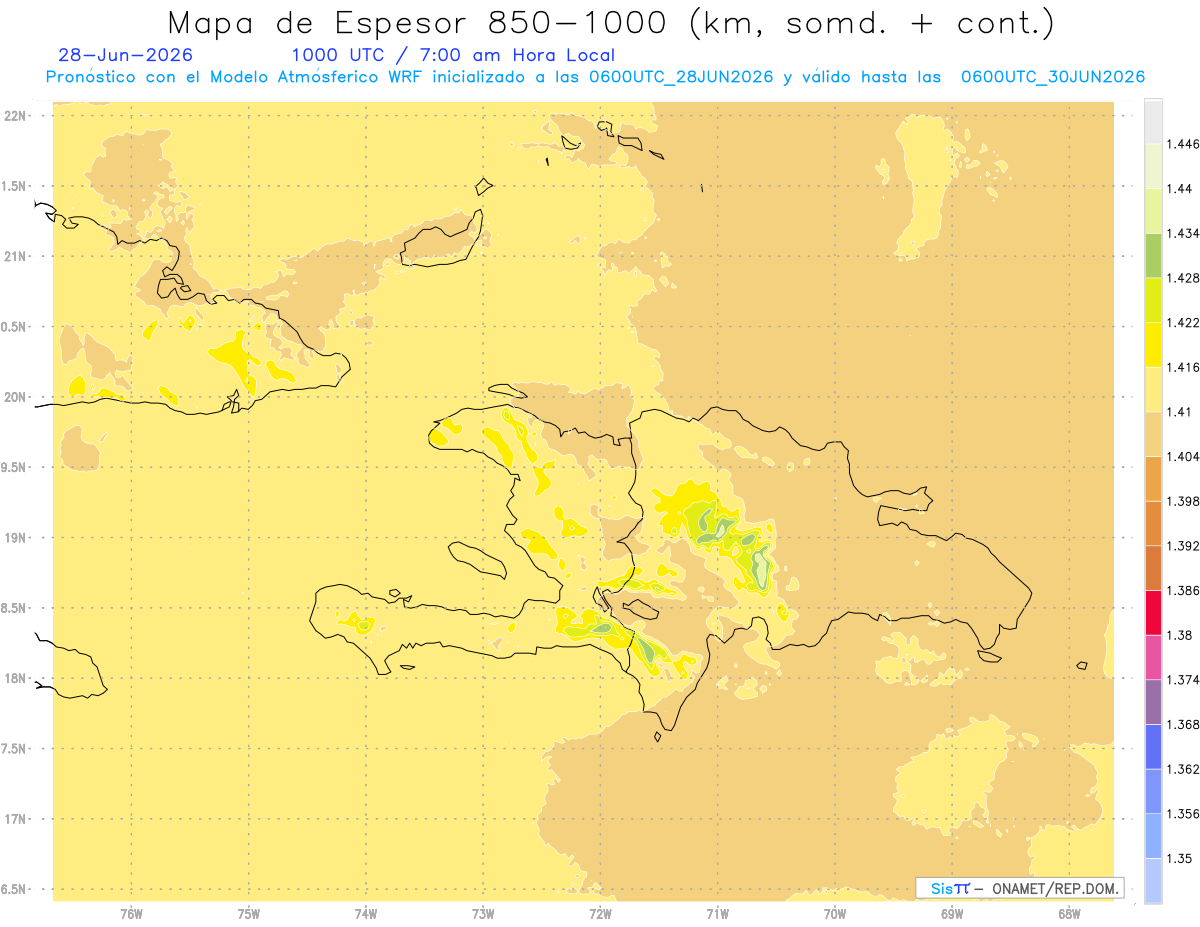Click the 22N latitude label
Viewport: 1200px width, 927px height.
tap(15, 116)
